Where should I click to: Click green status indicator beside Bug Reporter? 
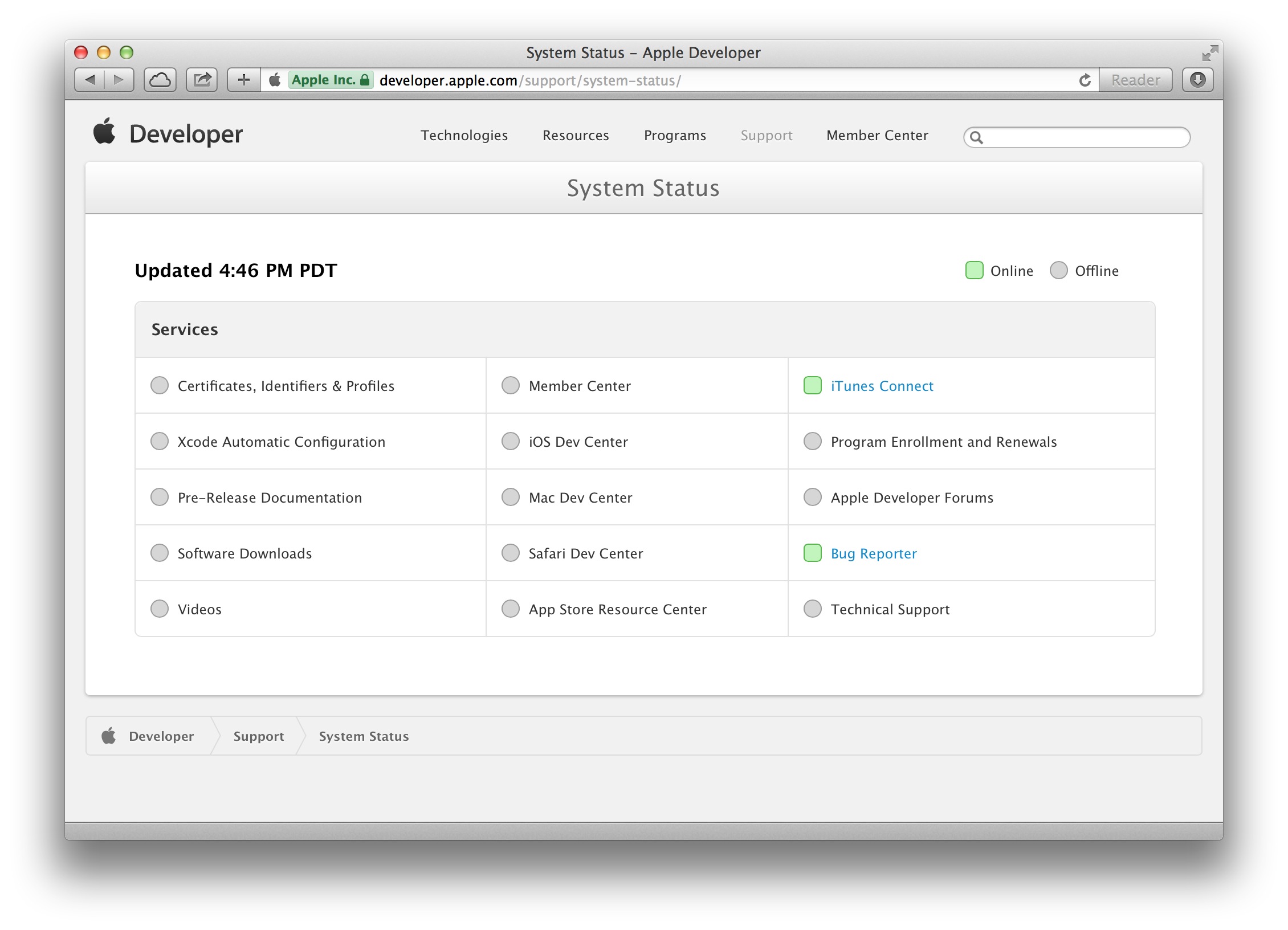[x=813, y=553]
